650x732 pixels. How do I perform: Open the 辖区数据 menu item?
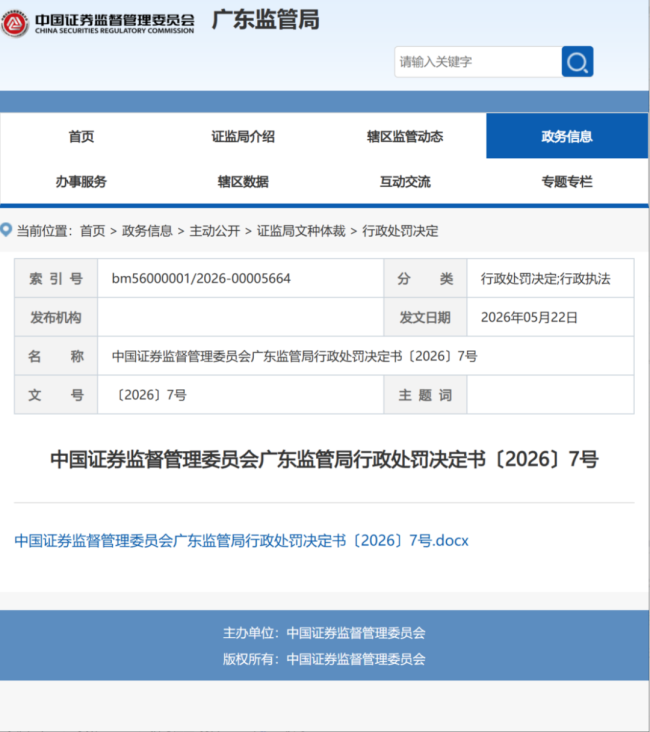click(x=243, y=181)
